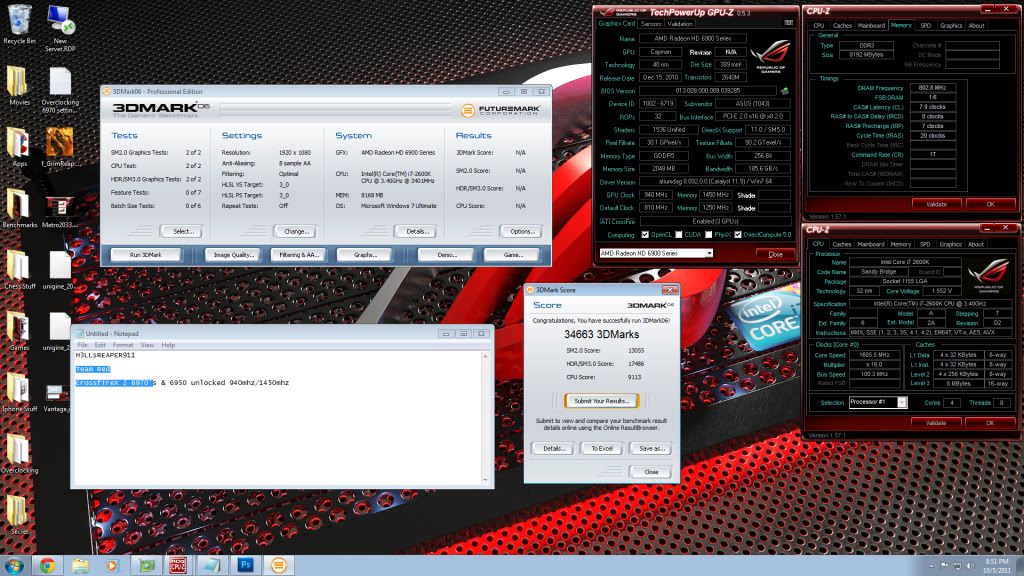The width and height of the screenshot is (1024, 576).
Task: Switch to ROG CPU-Z via its taskbar icon
Action: pyautogui.click(x=178, y=566)
